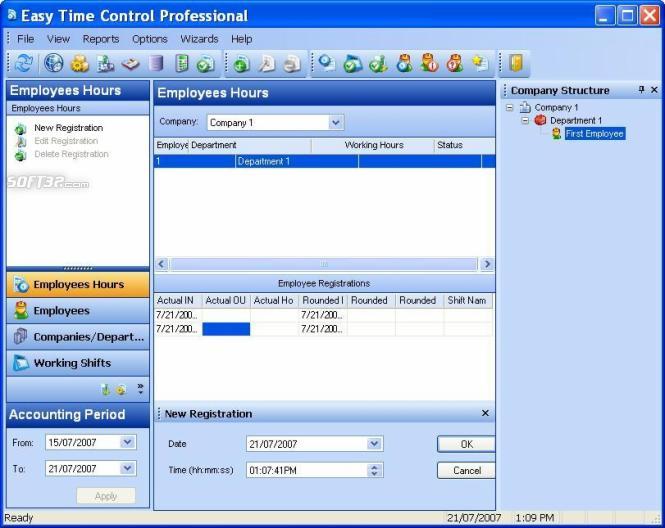Click the yellow gears toolbar icon

coord(80,64)
